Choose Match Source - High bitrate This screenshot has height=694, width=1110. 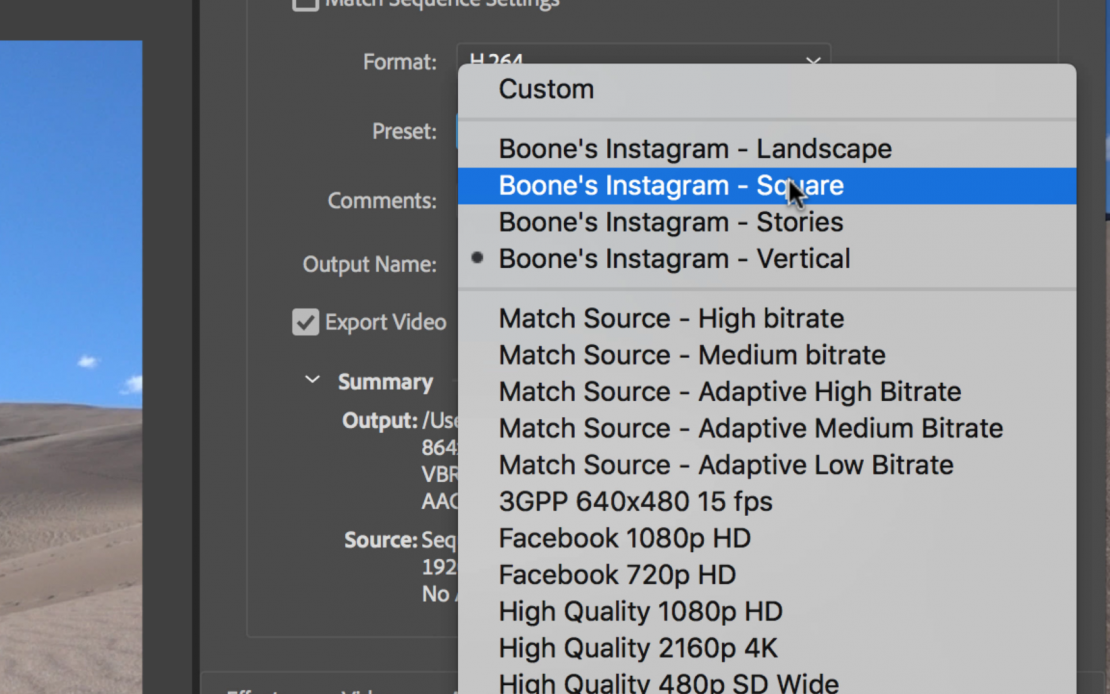coord(671,319)
